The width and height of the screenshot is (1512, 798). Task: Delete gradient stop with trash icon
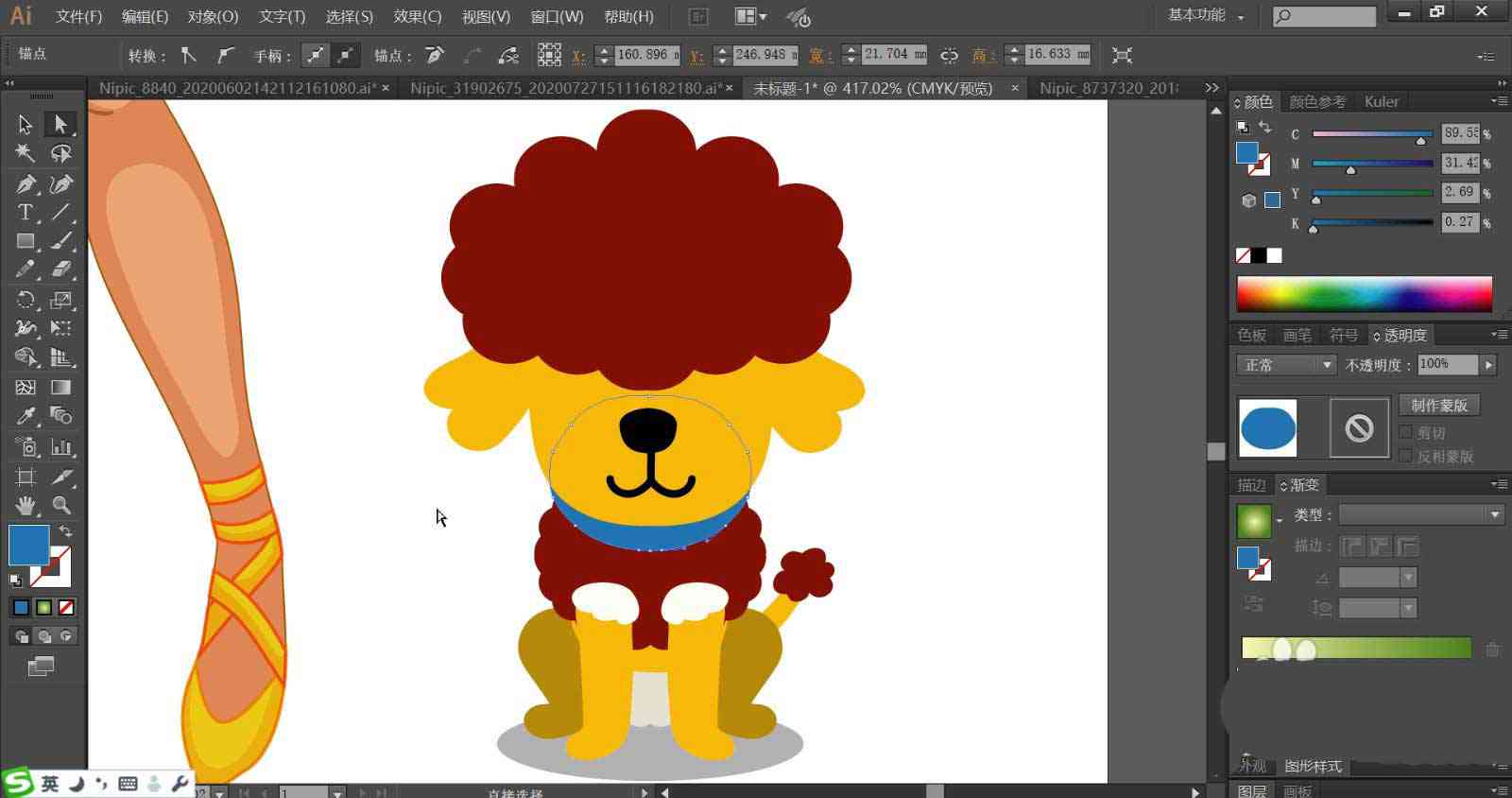click(x=1492, y=649)
